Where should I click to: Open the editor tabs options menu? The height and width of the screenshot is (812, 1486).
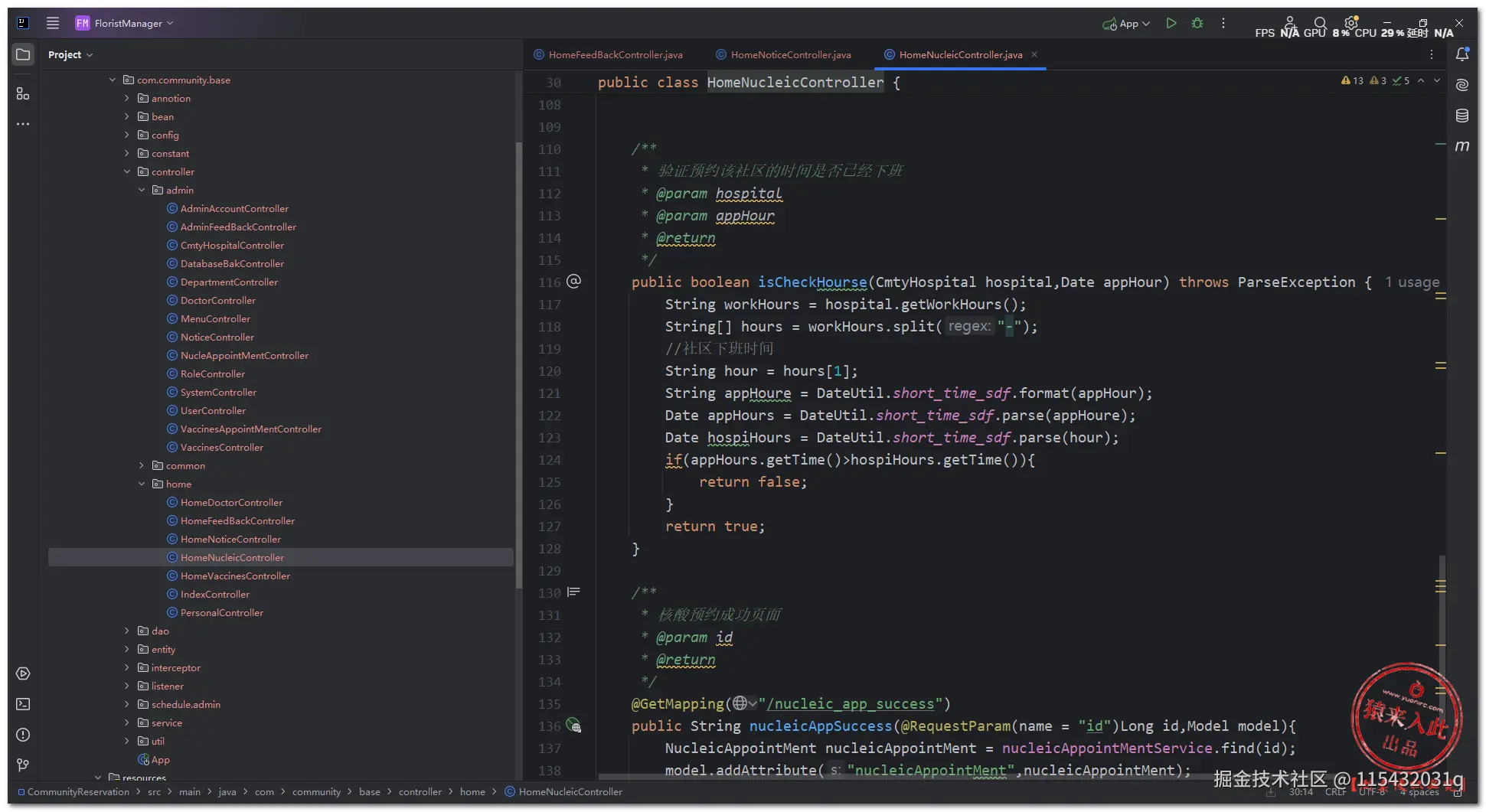point(1432,54)
